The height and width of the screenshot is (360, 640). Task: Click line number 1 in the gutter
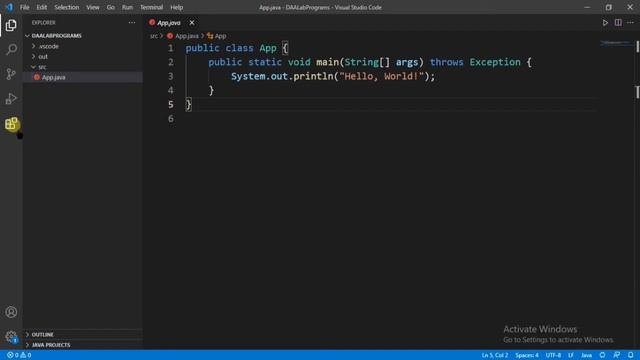pyautogui.click(x=171, y=48)
